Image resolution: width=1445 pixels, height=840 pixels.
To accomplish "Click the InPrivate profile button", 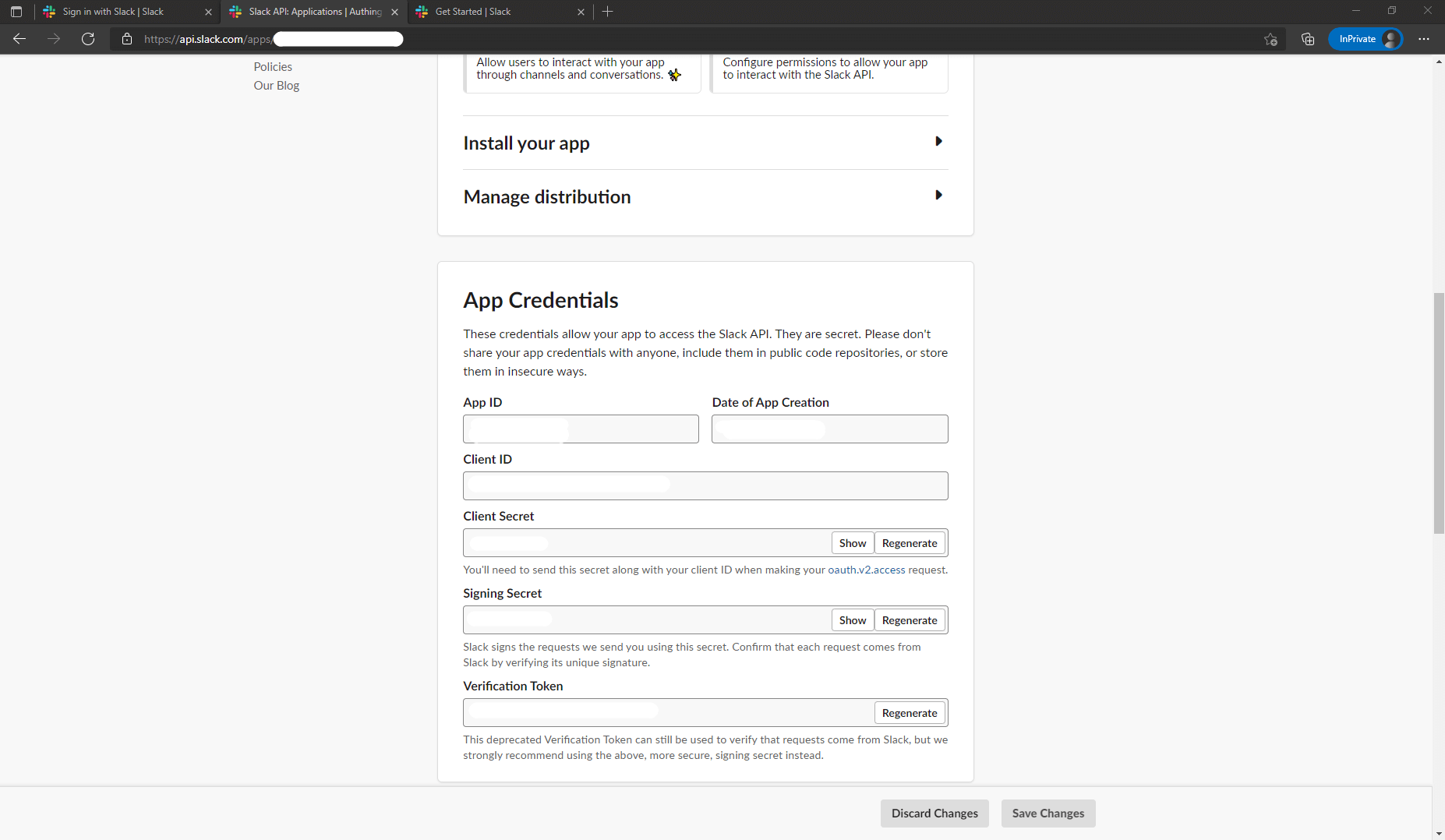I will pos(1366,39).
